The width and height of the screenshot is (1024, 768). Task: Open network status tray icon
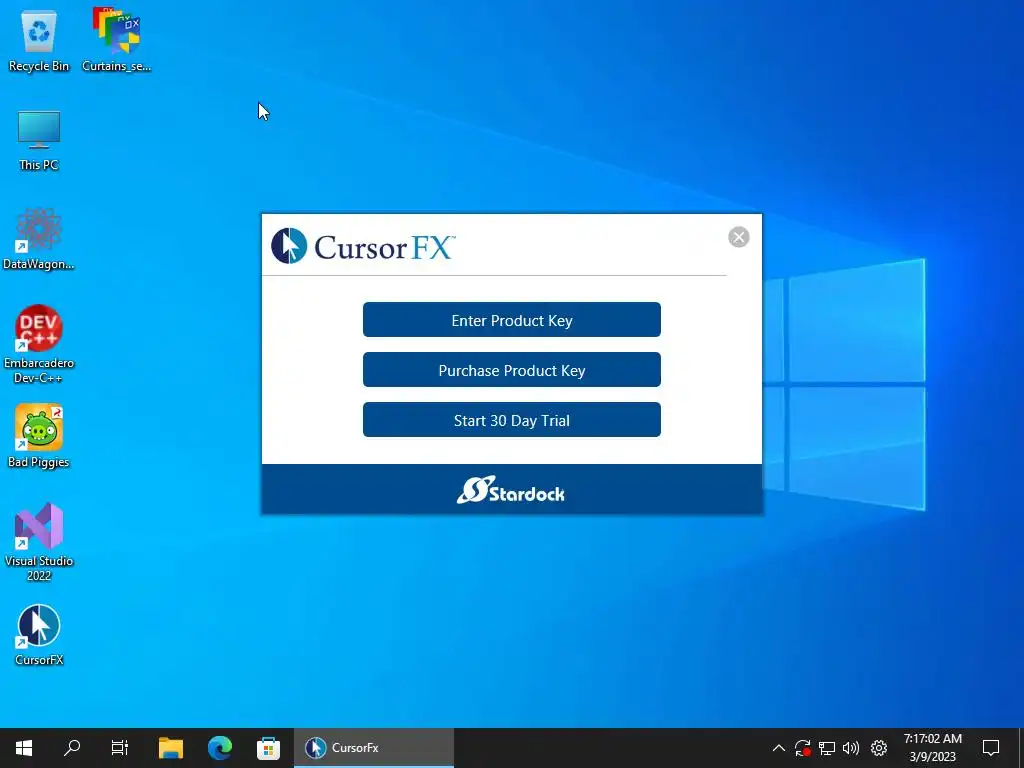point(827,748)
